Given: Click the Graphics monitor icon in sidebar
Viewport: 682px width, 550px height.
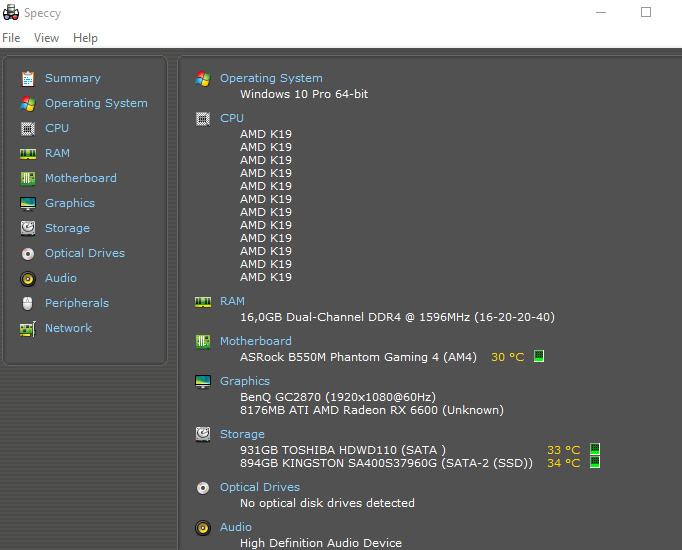Looking at the screenshot, I should click(x=28, y=203).
